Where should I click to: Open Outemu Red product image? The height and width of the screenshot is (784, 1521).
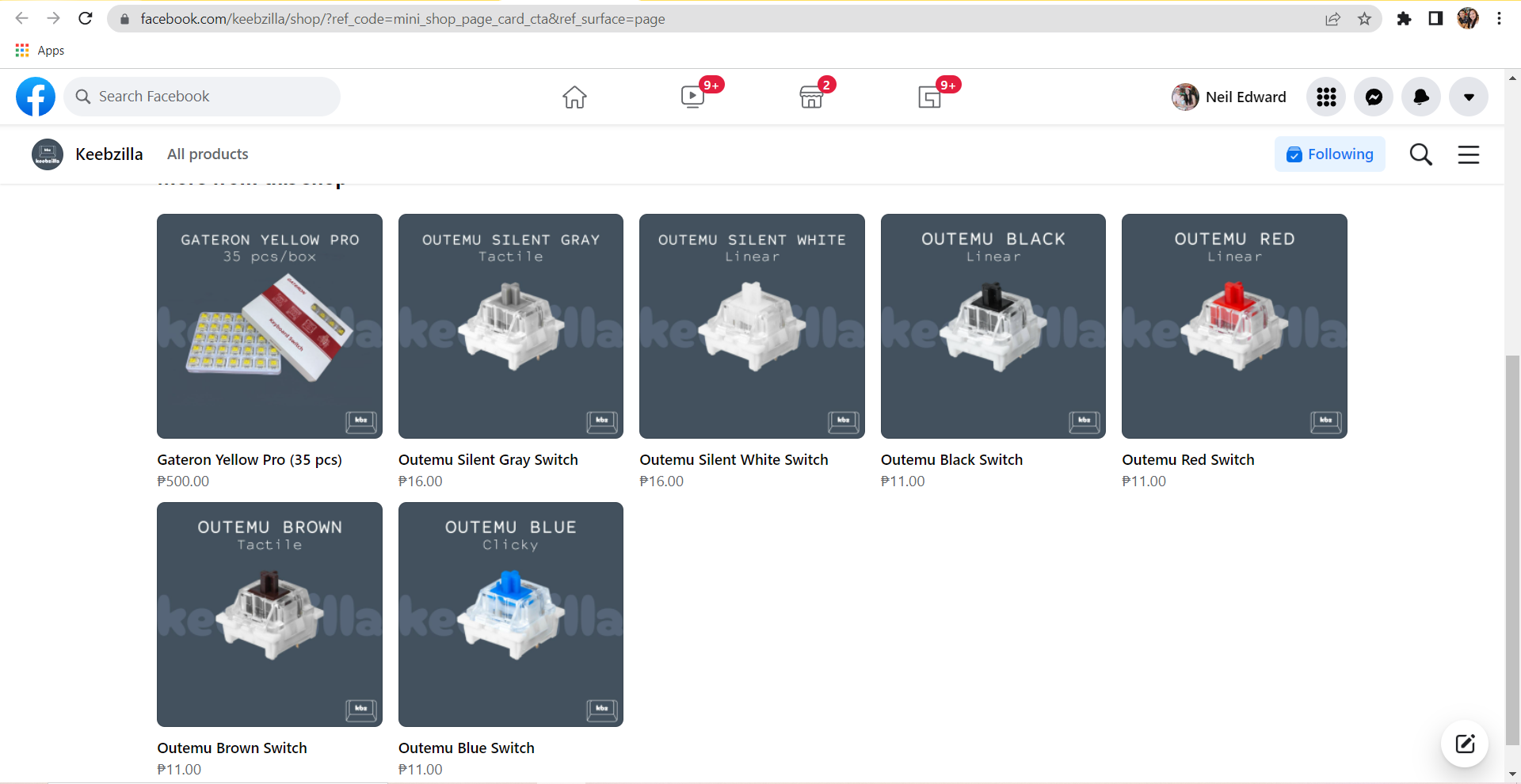tap(1234, 326)
